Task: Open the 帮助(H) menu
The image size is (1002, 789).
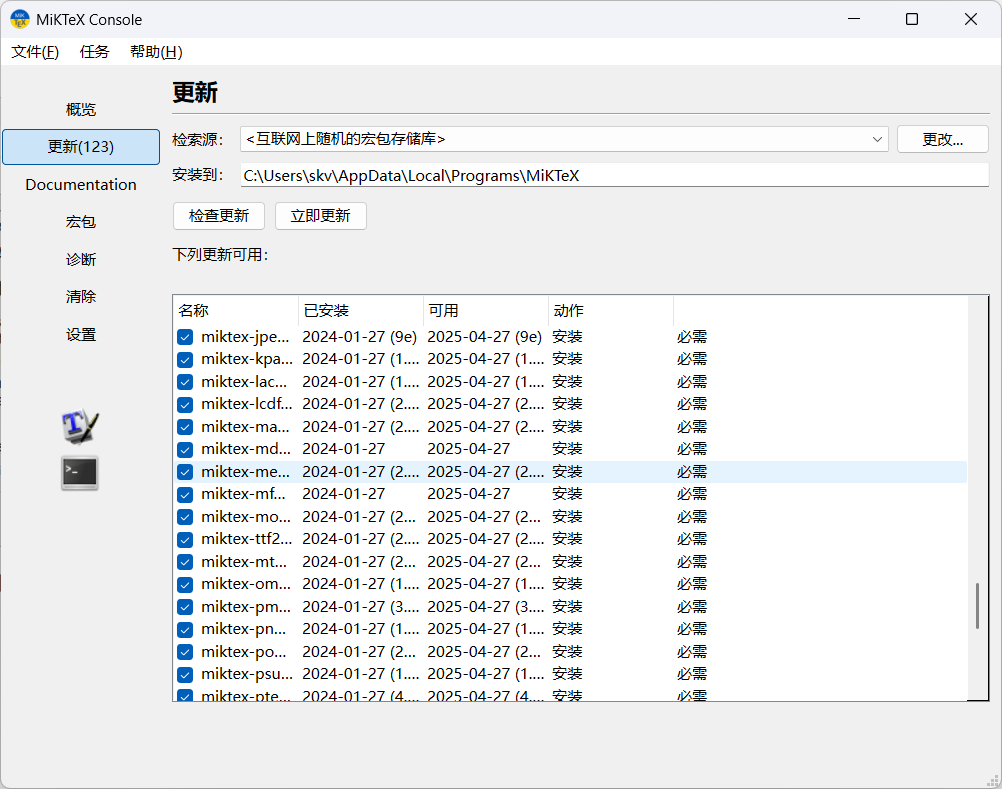Action: pyautogui.click(x=156, y=52)
